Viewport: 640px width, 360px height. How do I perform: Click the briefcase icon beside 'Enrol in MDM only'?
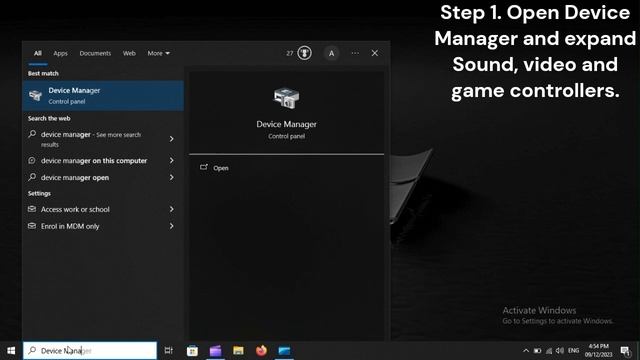click(32, 226)
